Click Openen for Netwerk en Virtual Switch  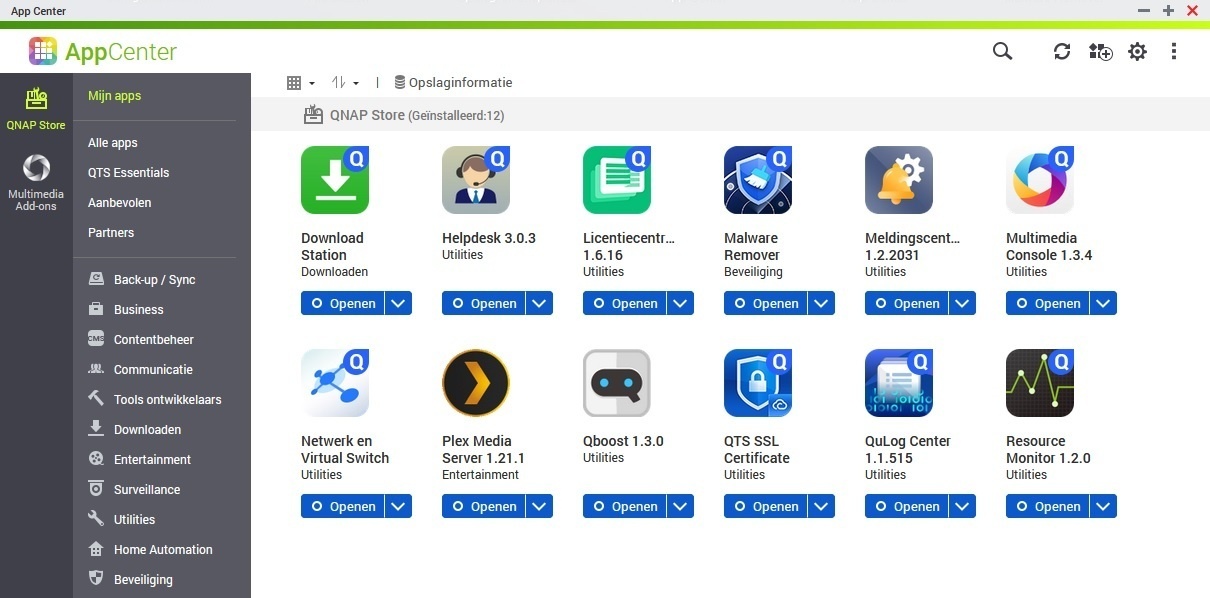point(343,506)
